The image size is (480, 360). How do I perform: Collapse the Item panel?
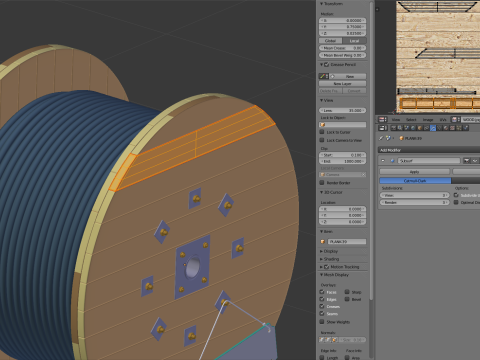pyautogui.click(x=322, y=231)
